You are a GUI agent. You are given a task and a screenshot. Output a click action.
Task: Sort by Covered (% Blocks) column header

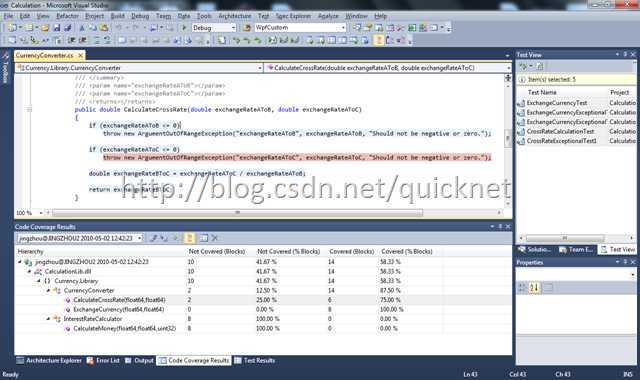coord(407,251)
